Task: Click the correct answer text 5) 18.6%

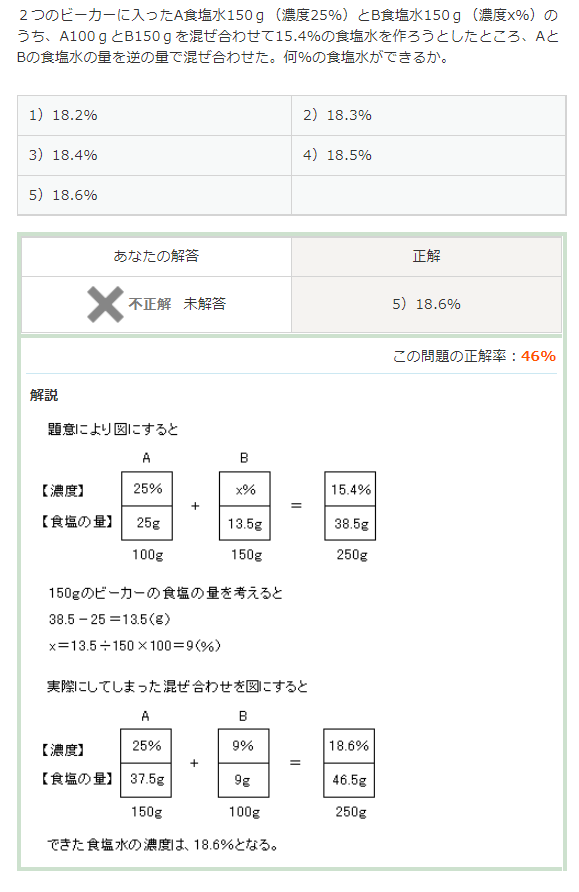Action: click(426, 302)
